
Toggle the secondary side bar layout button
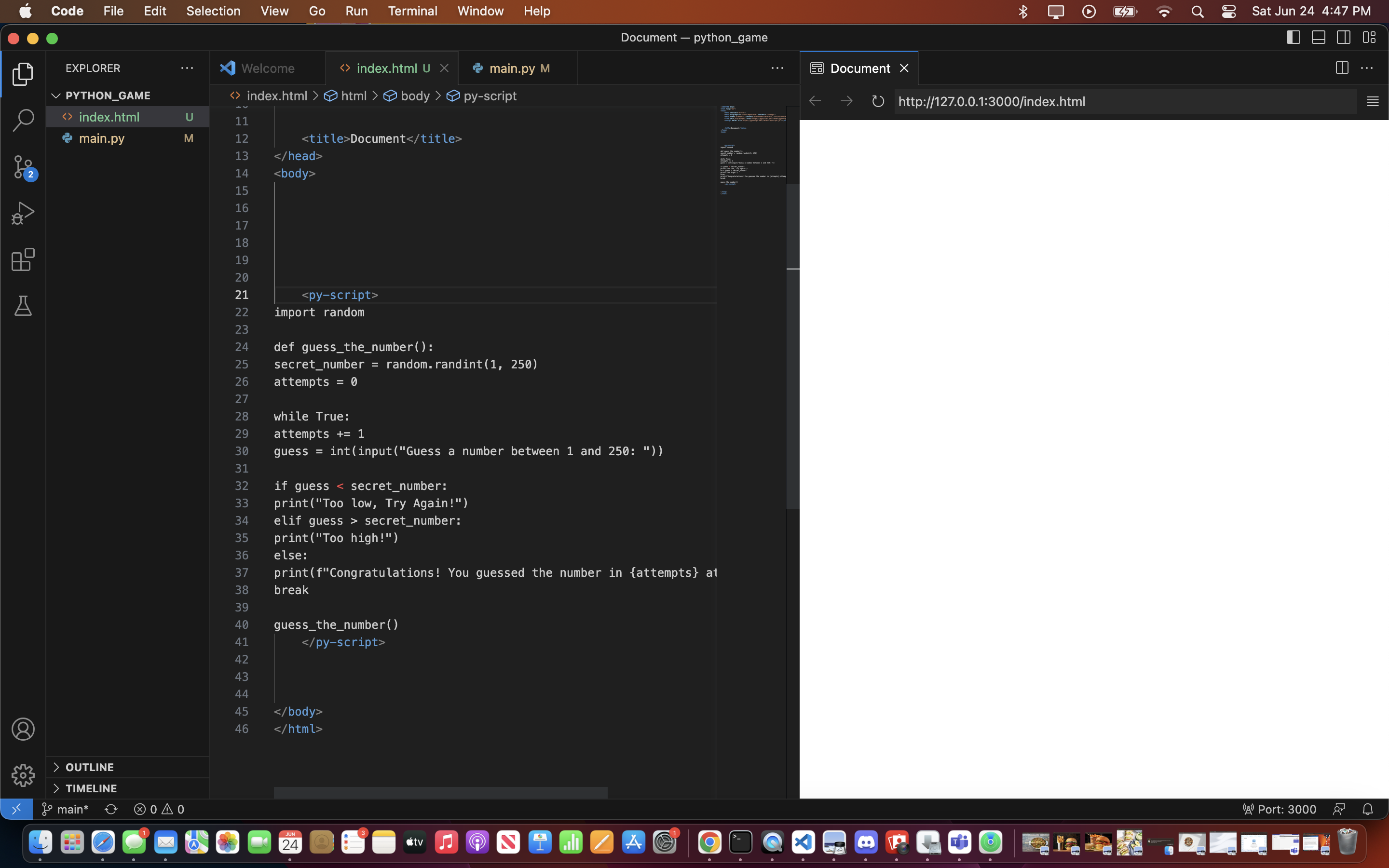tap(1344, 37)
